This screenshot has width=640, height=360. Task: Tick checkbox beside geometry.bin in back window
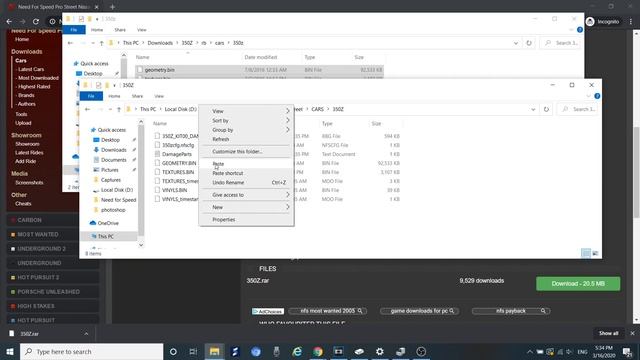point(140,70)
